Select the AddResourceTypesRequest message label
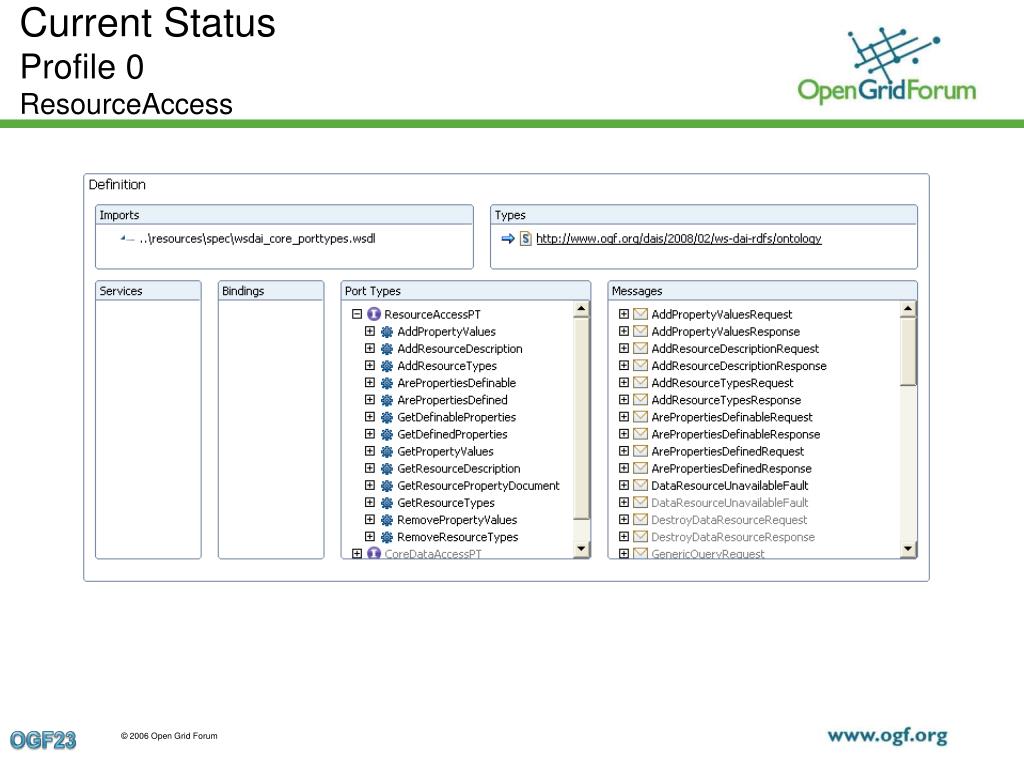Image resolution: width=1024 pixels, height=768 pixels. pos(722,383)
